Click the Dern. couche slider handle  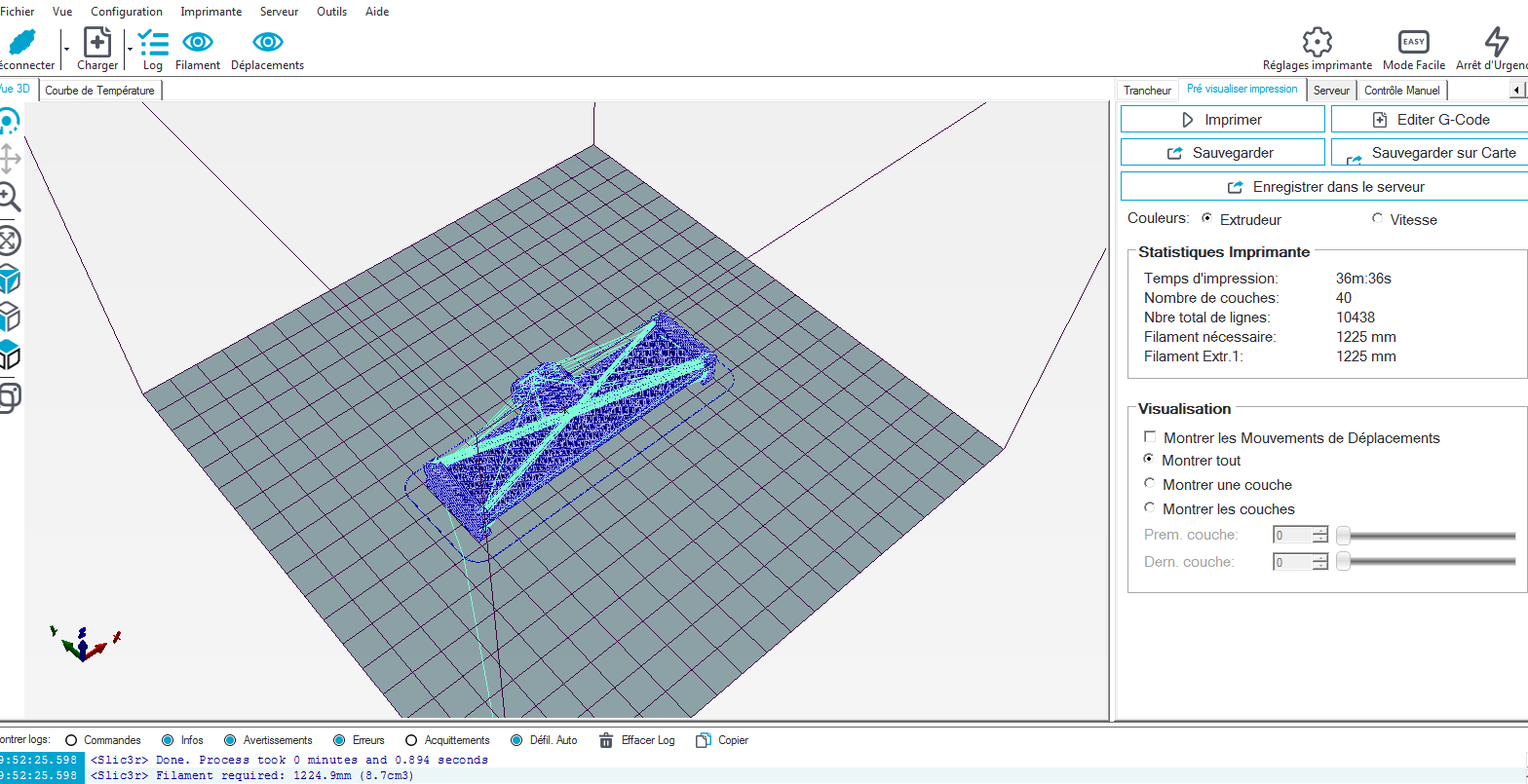coord(1343,562)
